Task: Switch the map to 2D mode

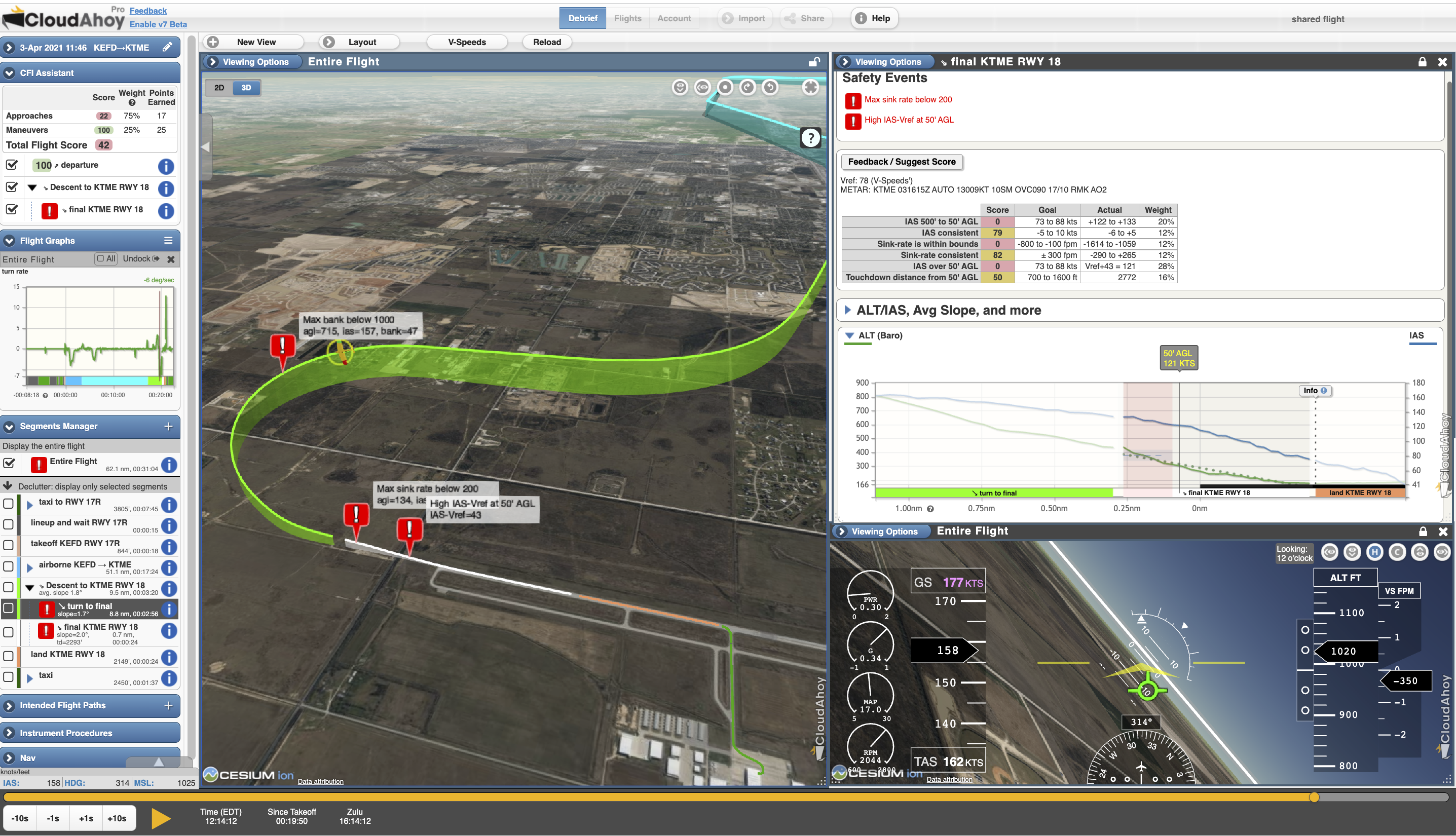Action: tap(219, 88)
